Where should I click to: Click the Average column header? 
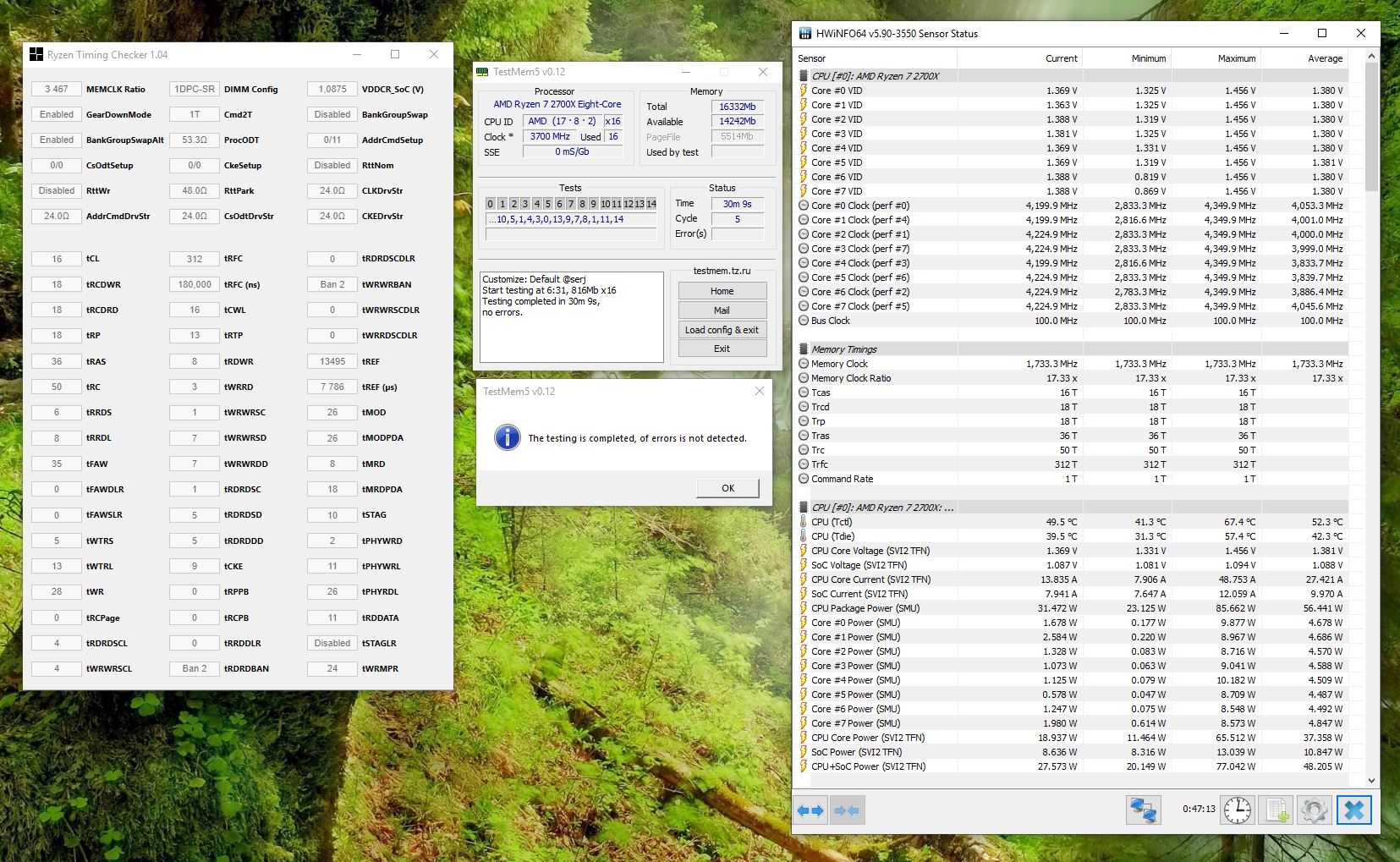tap(1304, 58)
